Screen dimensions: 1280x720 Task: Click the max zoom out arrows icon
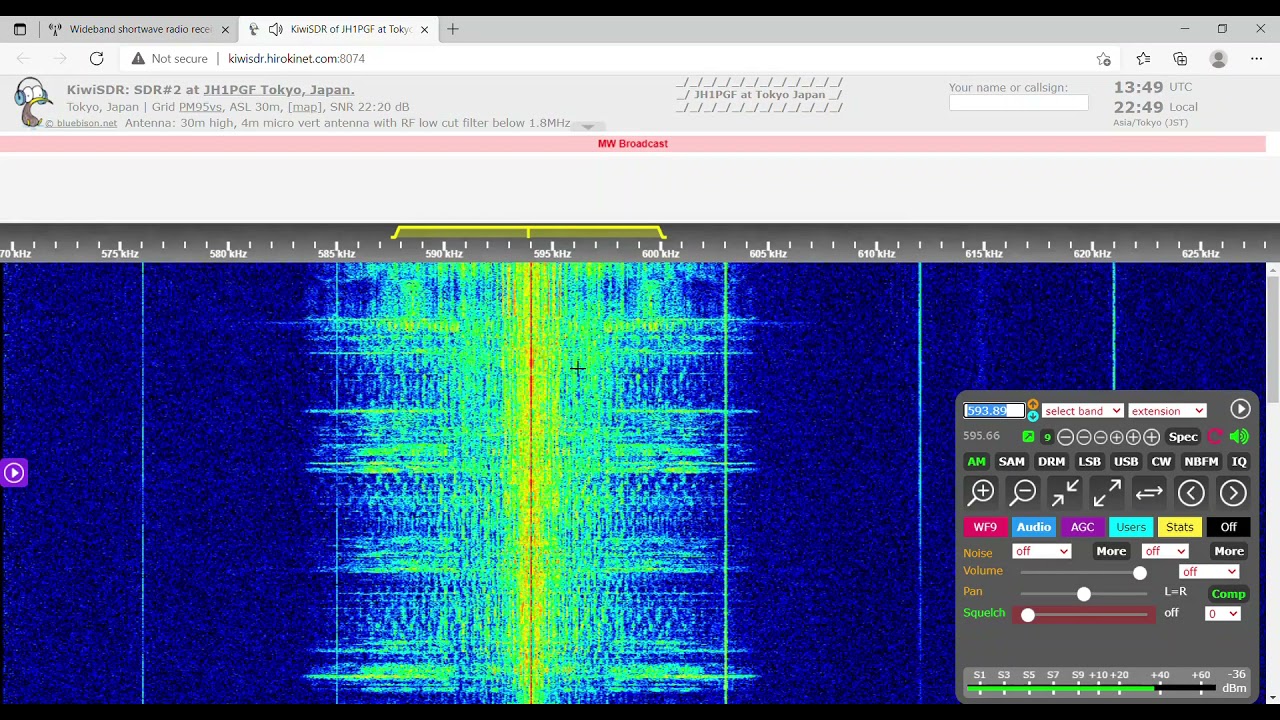1107,492
